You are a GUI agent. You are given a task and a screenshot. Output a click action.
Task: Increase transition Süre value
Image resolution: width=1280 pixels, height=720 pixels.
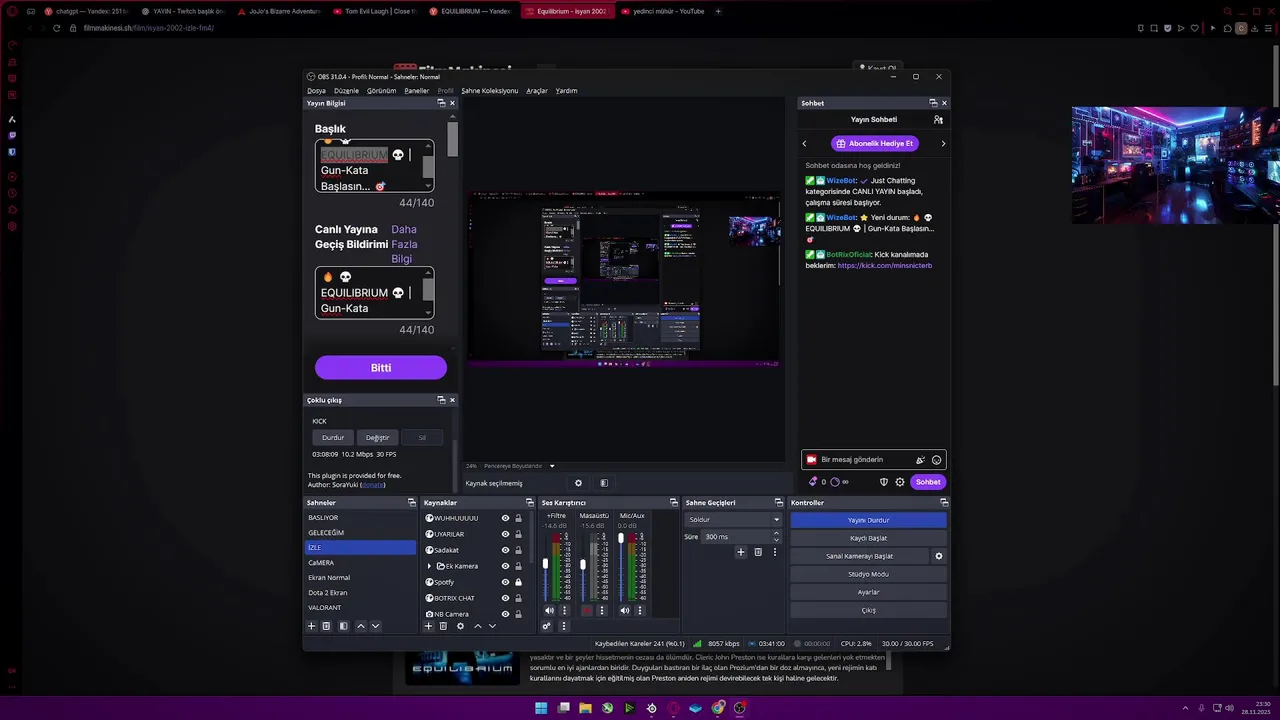(776, 534)
